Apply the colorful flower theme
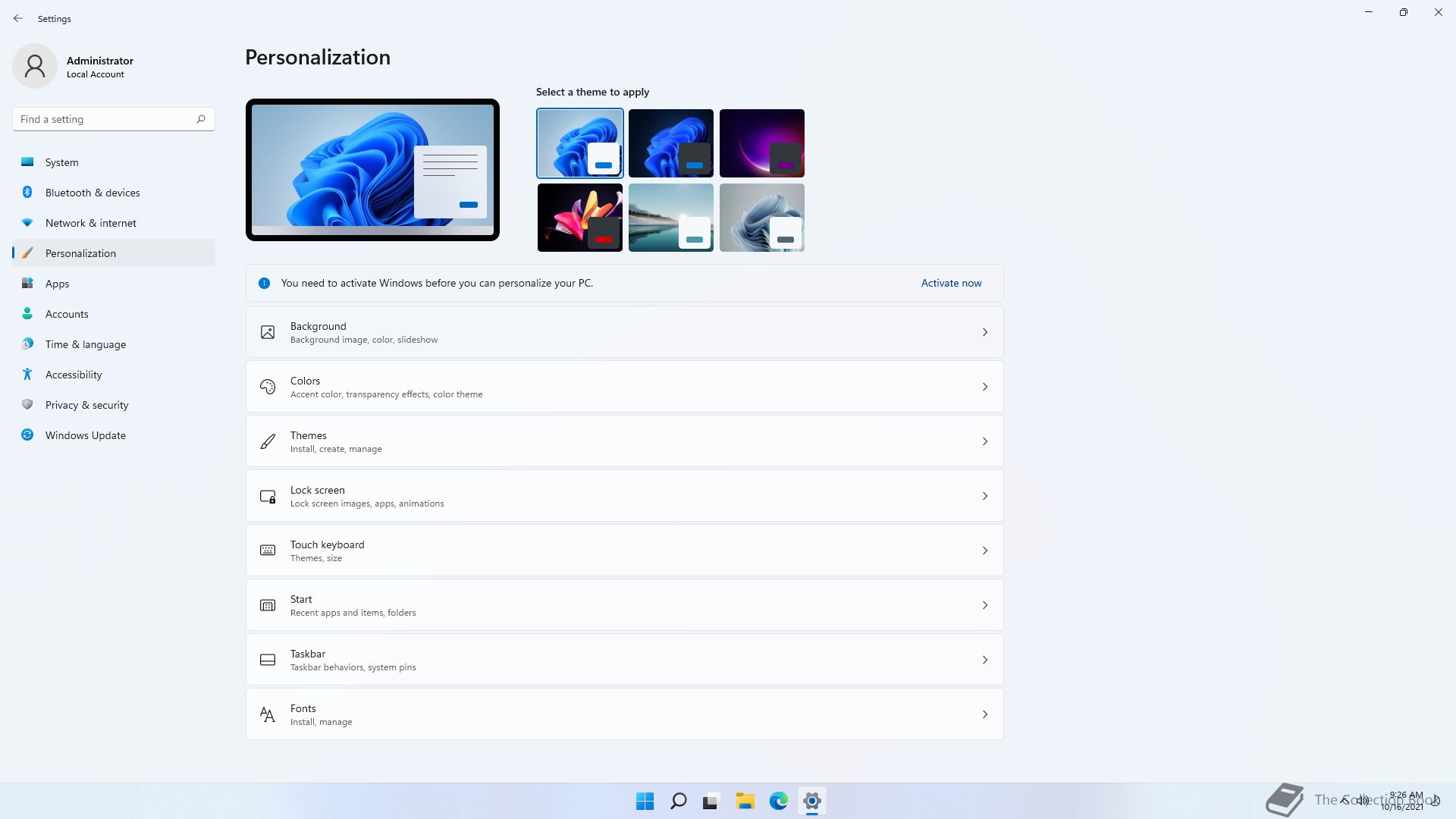 pos(580,218)
